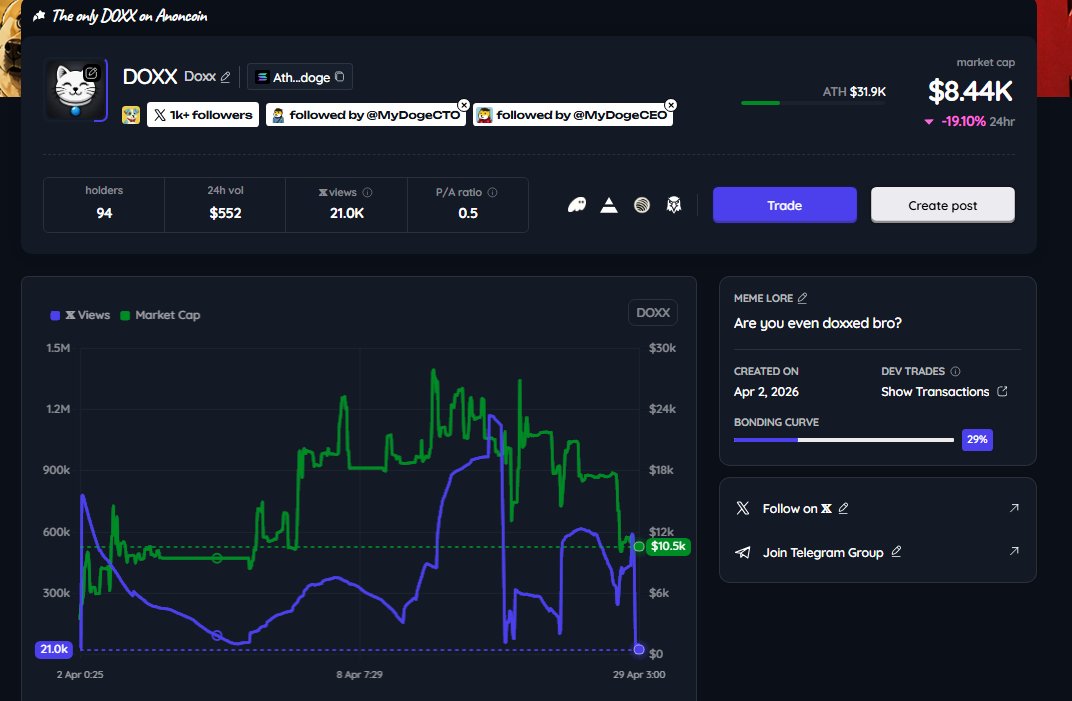Screen dimensions: 1072x701
Task: Click 'The only DOXX on Anoncoin' banner text
Action: click(129, 16)
